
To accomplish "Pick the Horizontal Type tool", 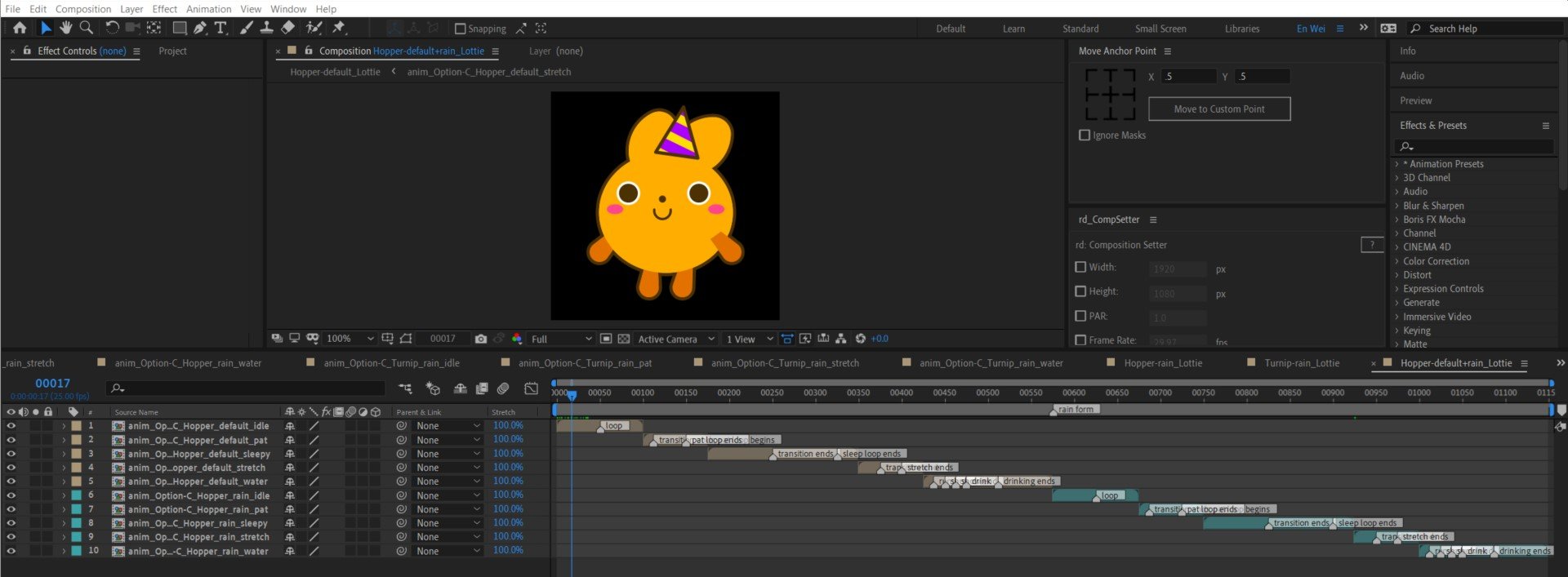I will click(x=220, y=28).
